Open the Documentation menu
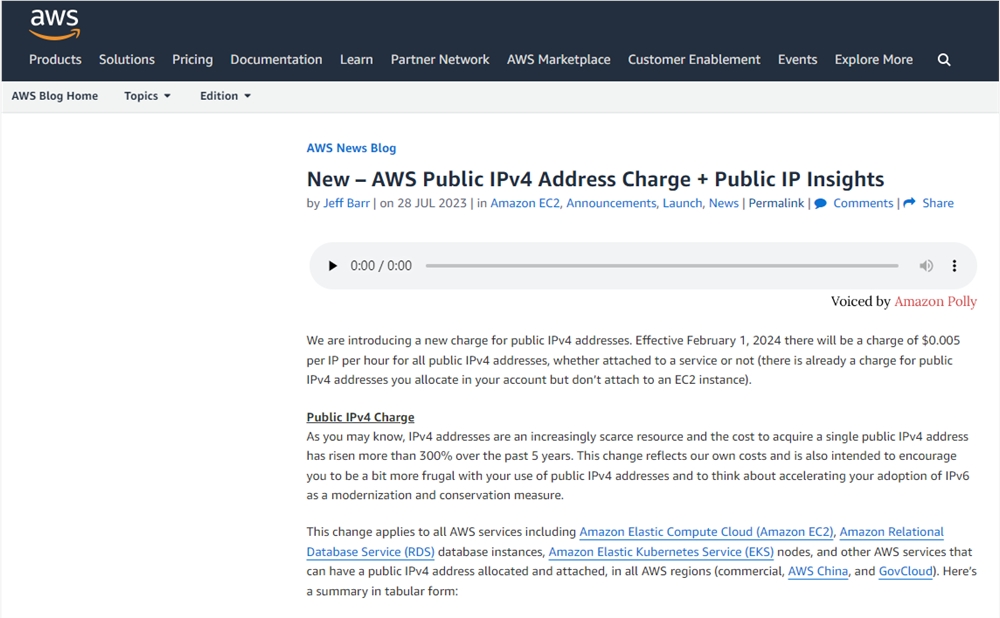1000x618 pixels. pos(276,59)
